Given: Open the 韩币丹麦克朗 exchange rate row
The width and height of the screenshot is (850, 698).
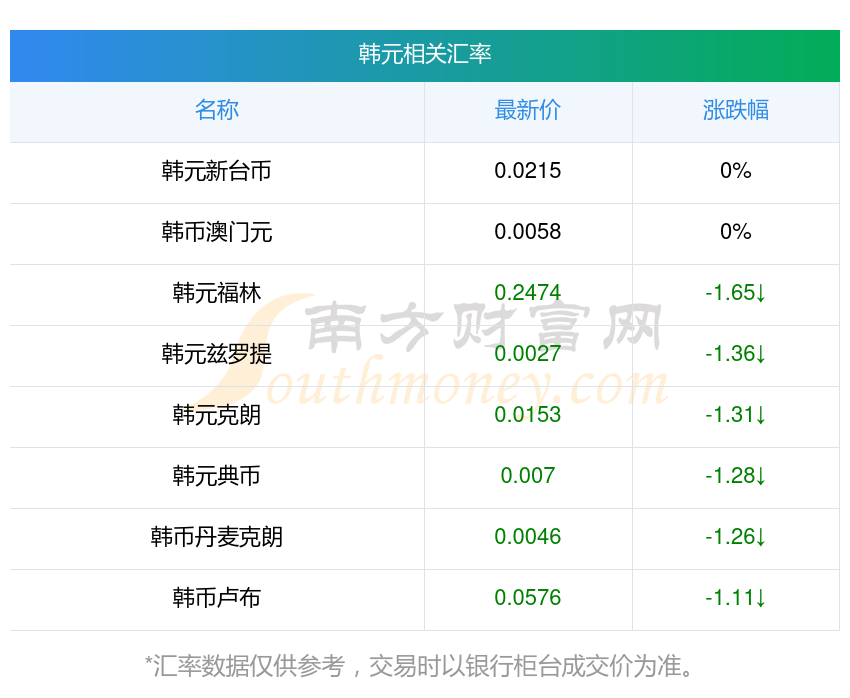Looking at the screenshot, I should click(424, 539).
